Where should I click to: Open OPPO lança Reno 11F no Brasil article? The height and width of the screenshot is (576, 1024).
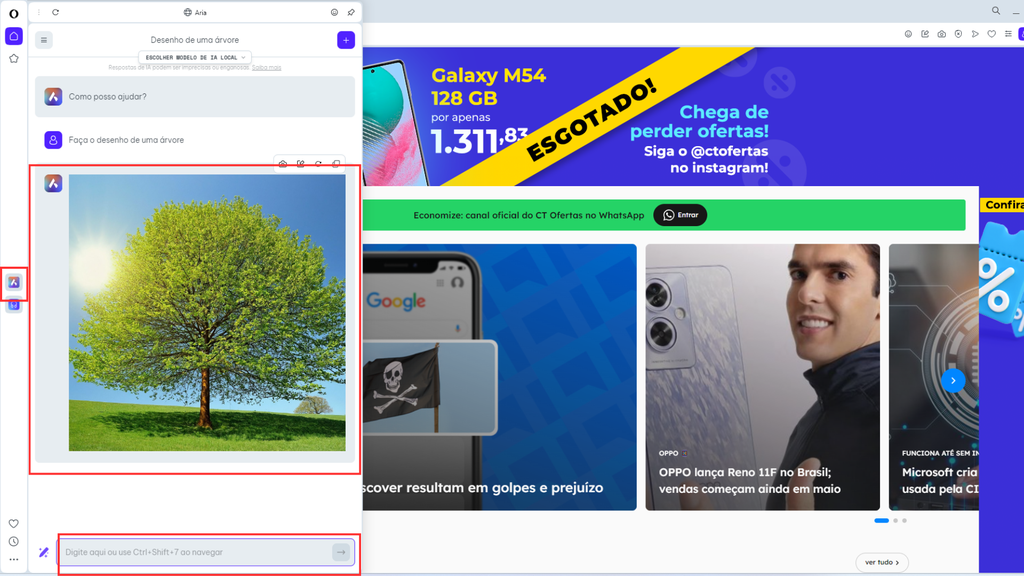pos(763,377)
